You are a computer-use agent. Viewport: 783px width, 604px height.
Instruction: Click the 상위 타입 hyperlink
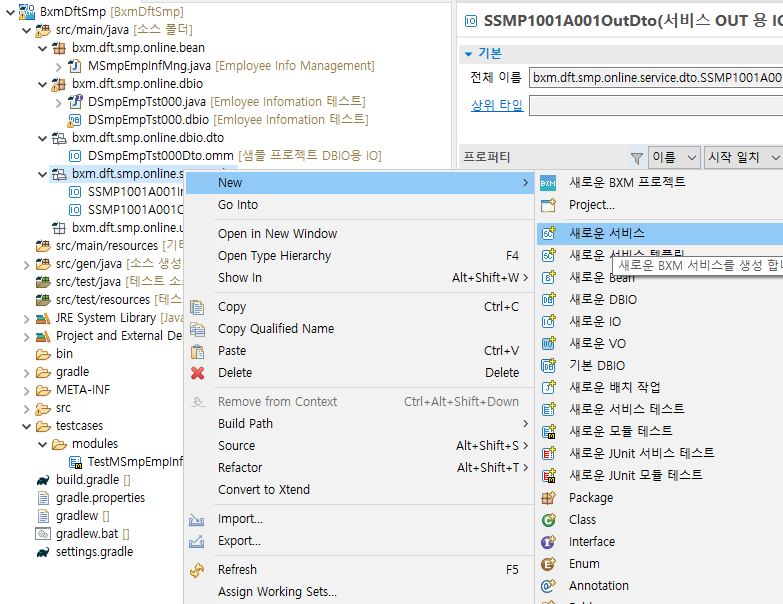496,105
